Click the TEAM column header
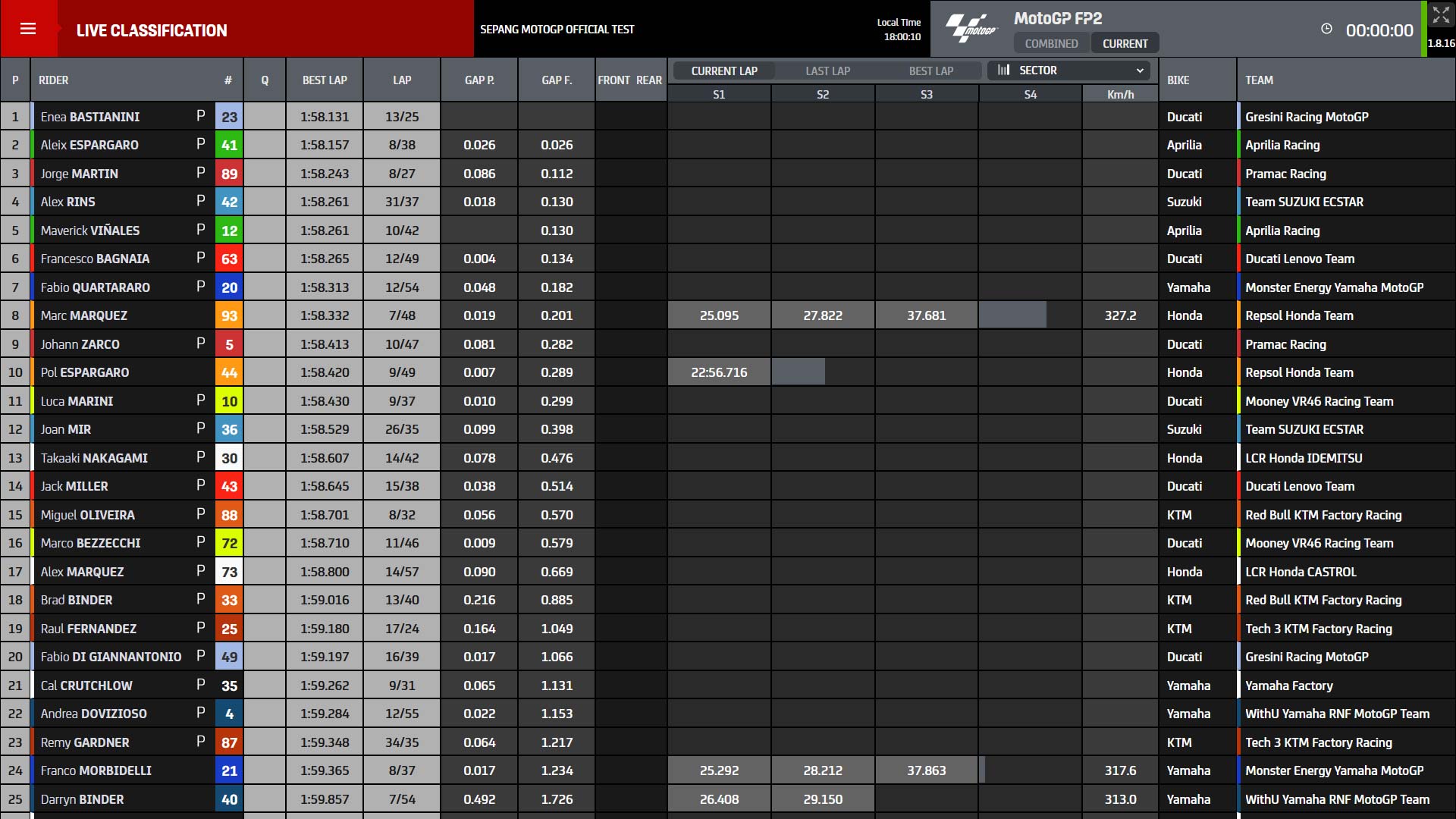The height and width of the screenshot is (819, 1456). point(1259,80)
